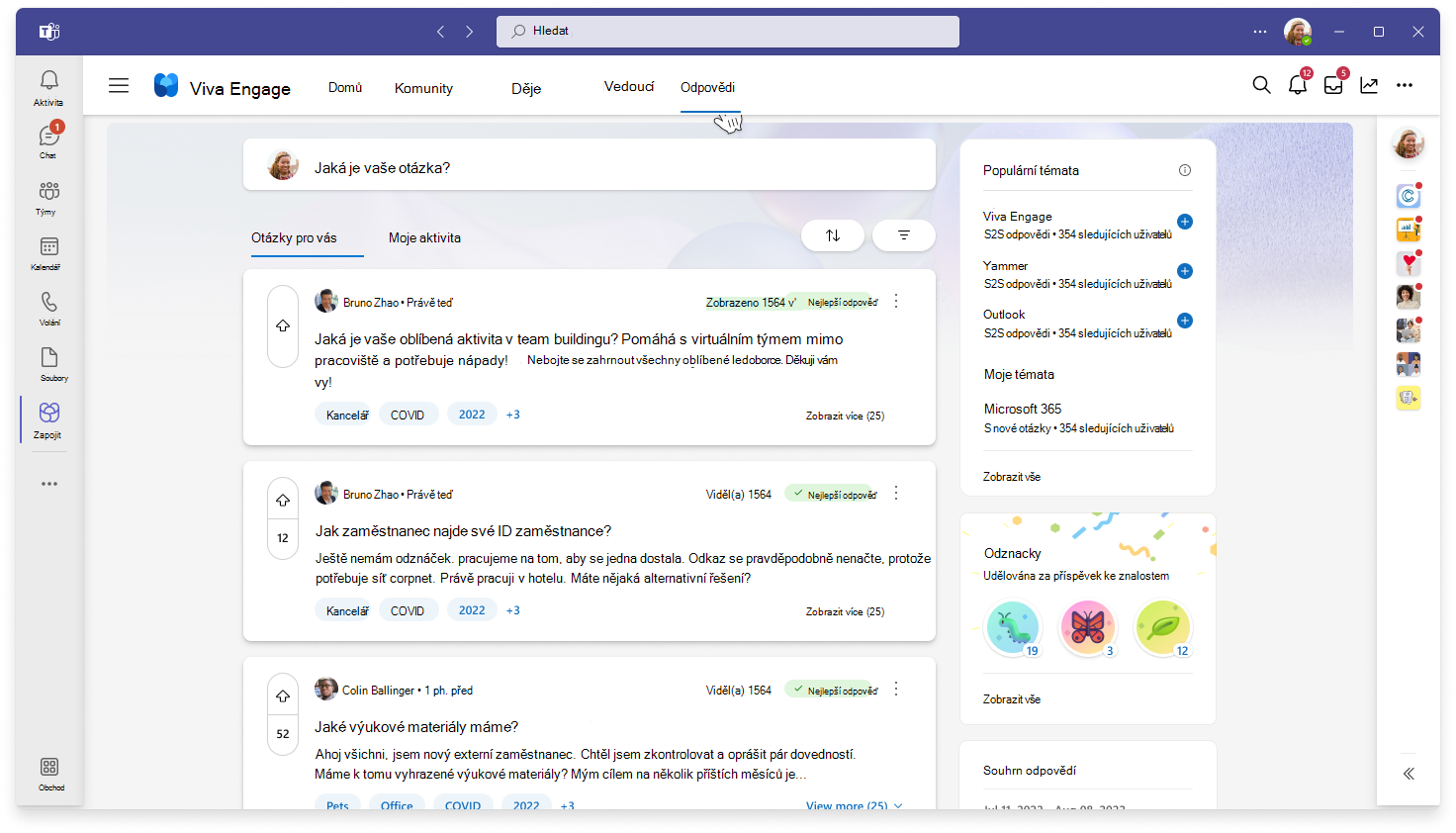Open the Aktivita bell in Teams sidebar

tap(48, 87)
